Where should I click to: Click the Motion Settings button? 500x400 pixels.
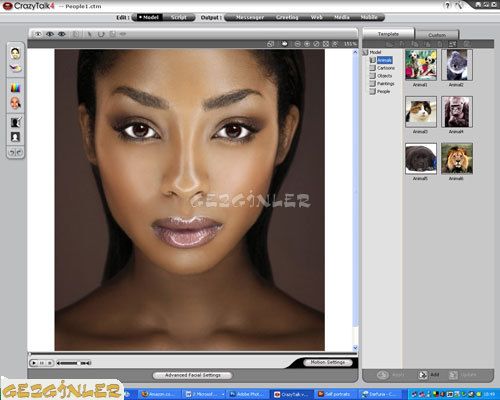(328, 362)
